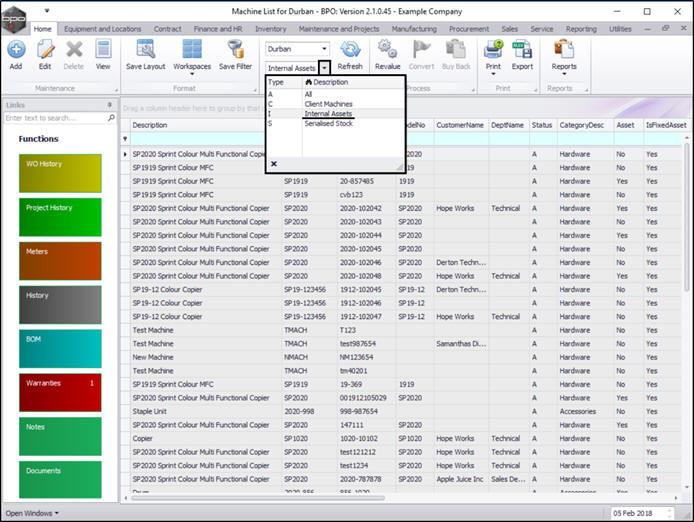Open the WO History tile
Screen dimensions: 694x522
pyautogui.click(x=60, y=173)
